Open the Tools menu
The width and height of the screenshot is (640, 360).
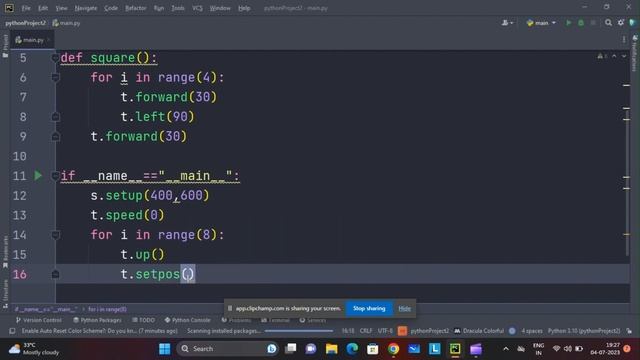[x=178, y=8]
